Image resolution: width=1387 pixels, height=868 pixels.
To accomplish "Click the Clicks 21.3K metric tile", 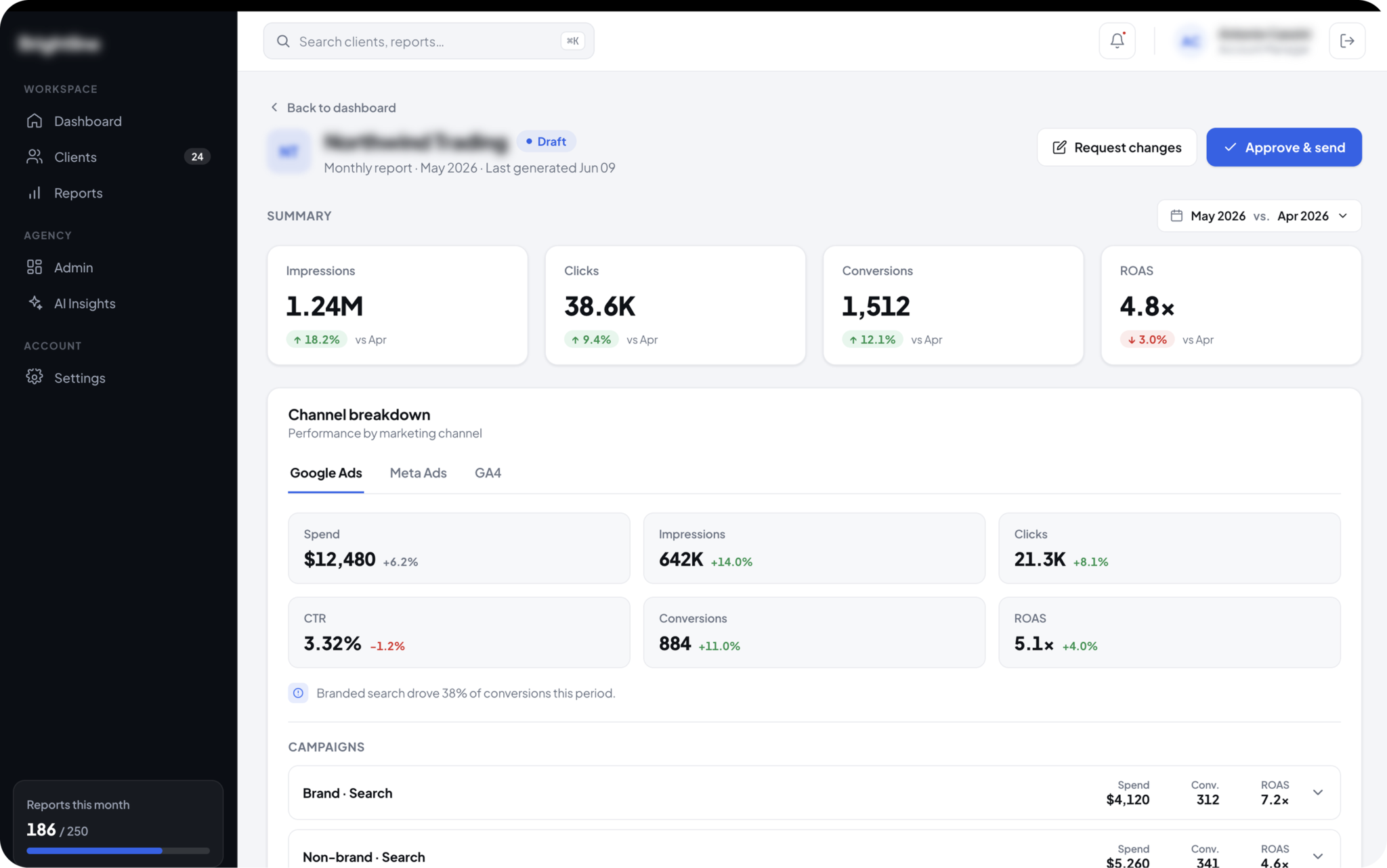I will click(x=1169, y=548).
